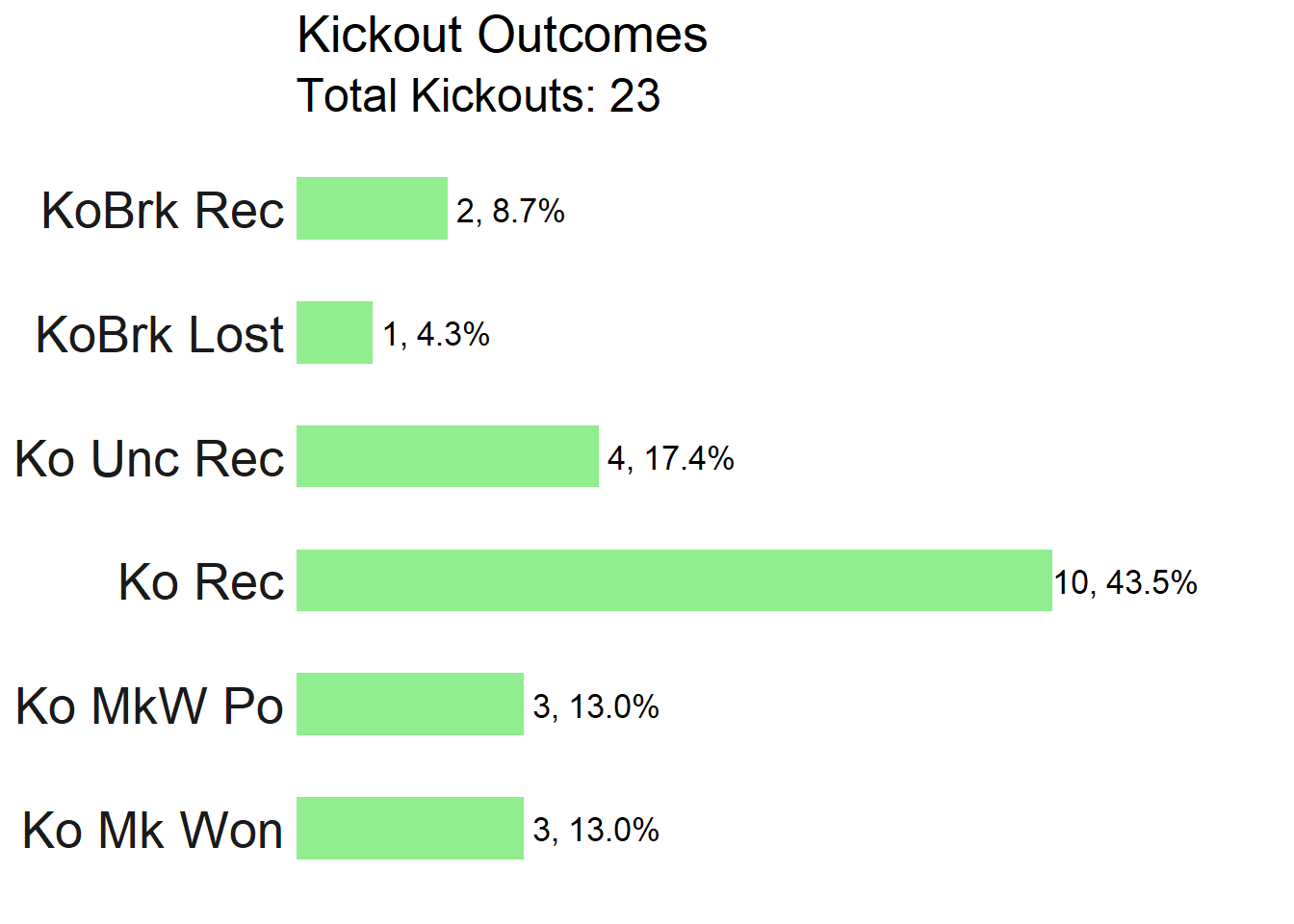Click the KoBrk Rec axis label
This screenshot has height=924, width=1294.
coord(163,210)
